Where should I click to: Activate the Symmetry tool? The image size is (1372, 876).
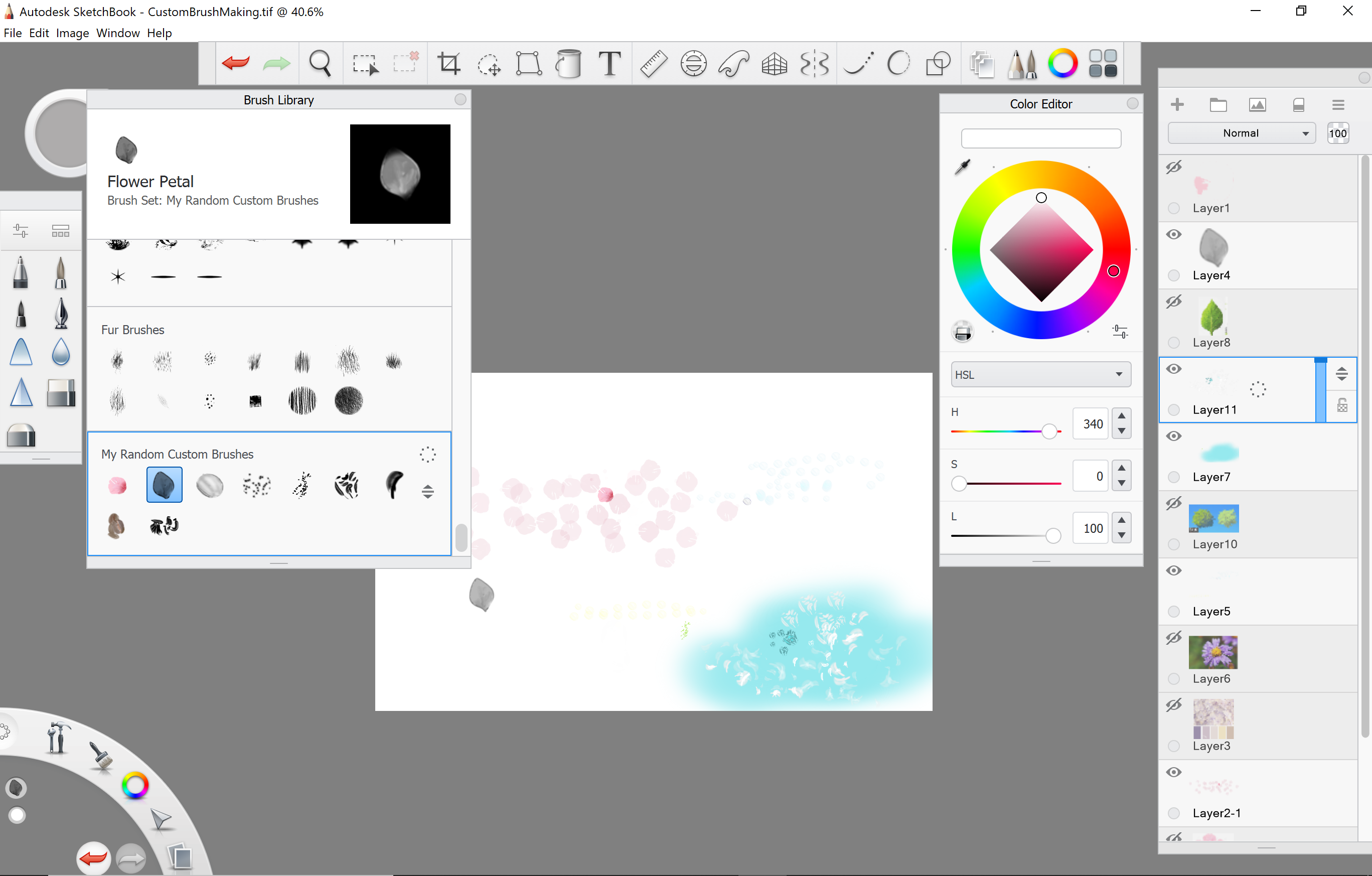point(814,63)
